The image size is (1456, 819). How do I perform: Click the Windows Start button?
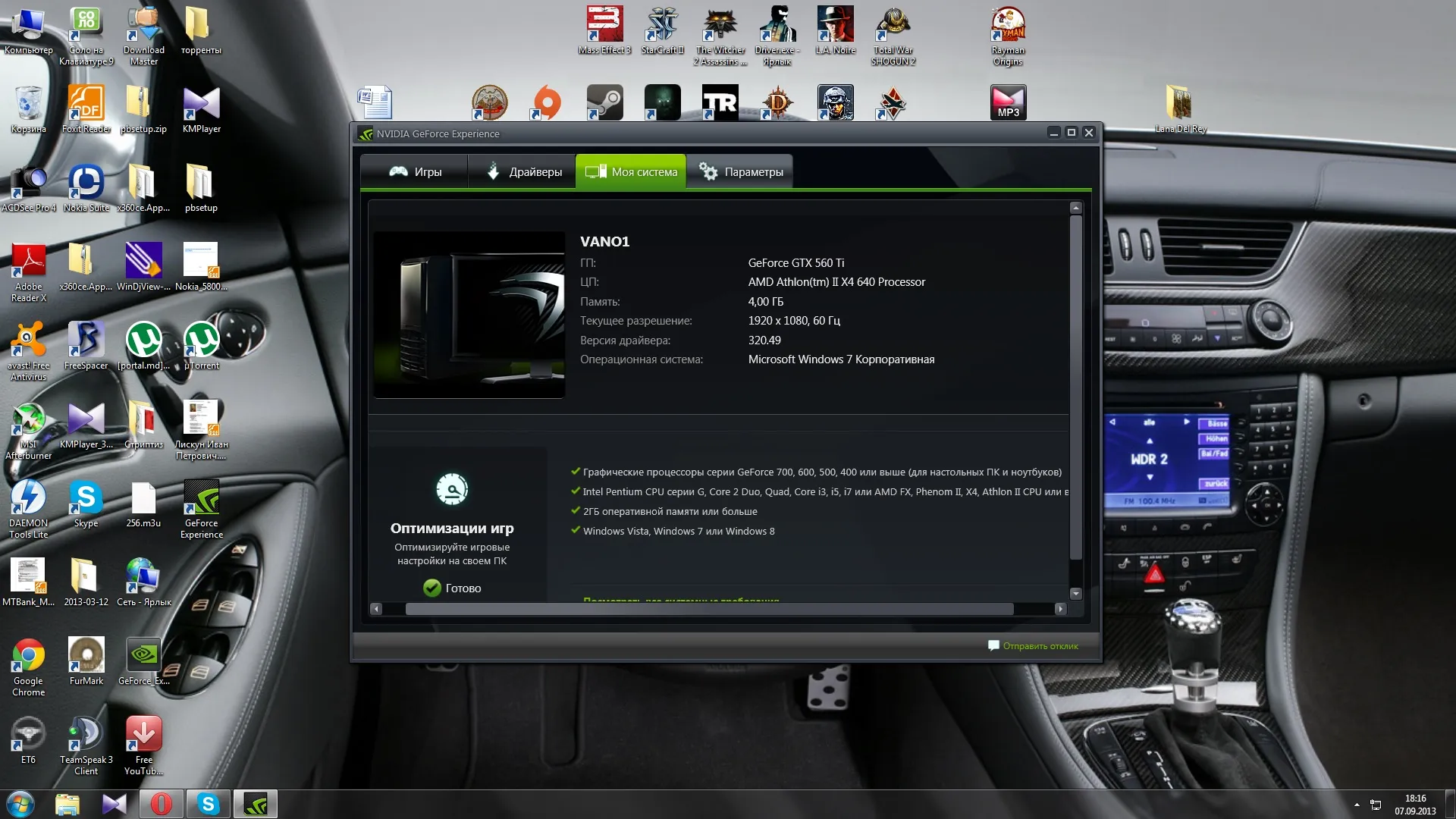point(20,804)
